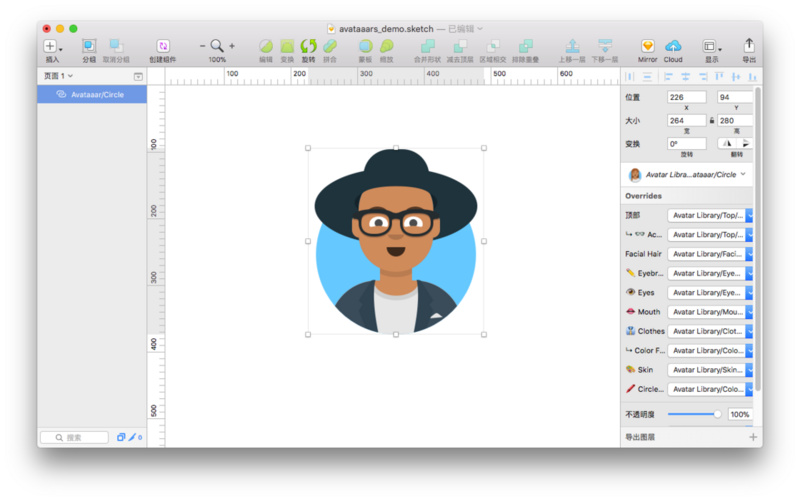Click the rotation field showing 0°
Screen dimensions: 800x501
(687, 143)
